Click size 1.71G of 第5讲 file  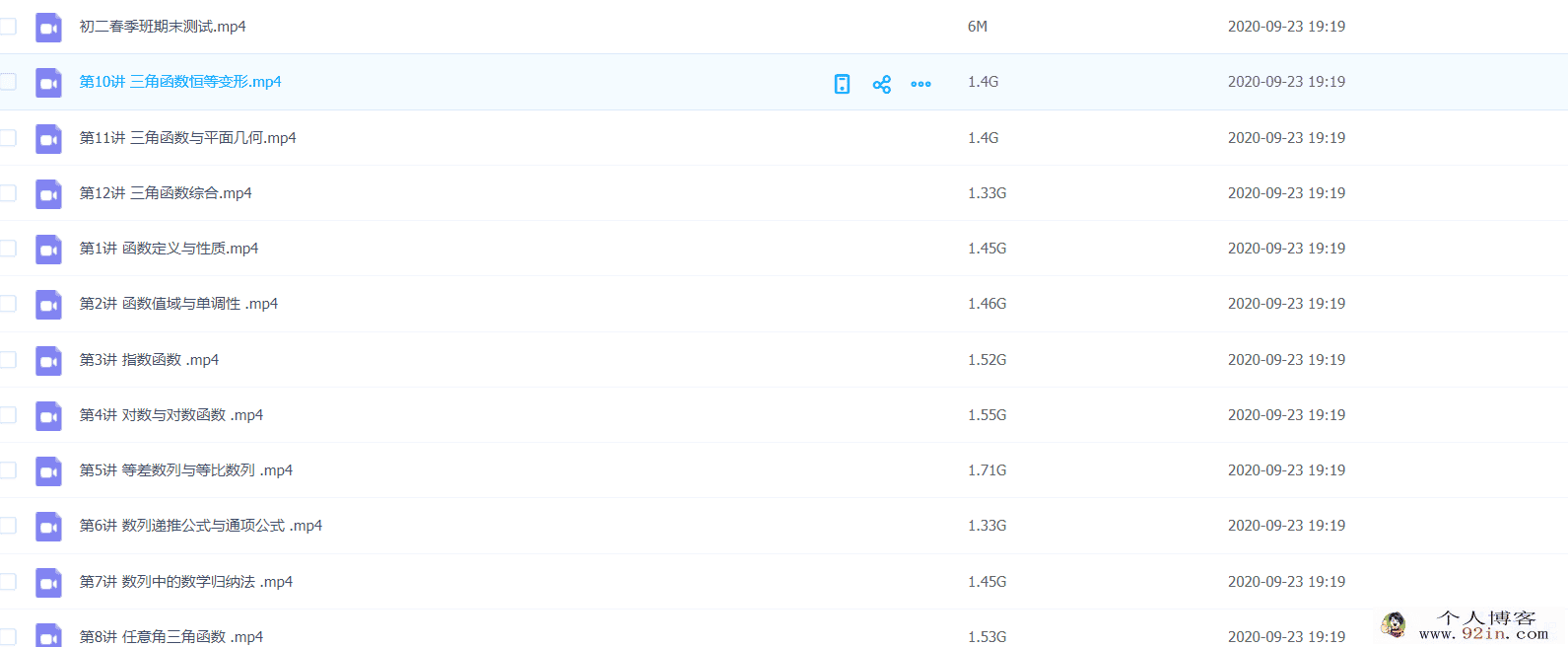(x=987, y=470)
